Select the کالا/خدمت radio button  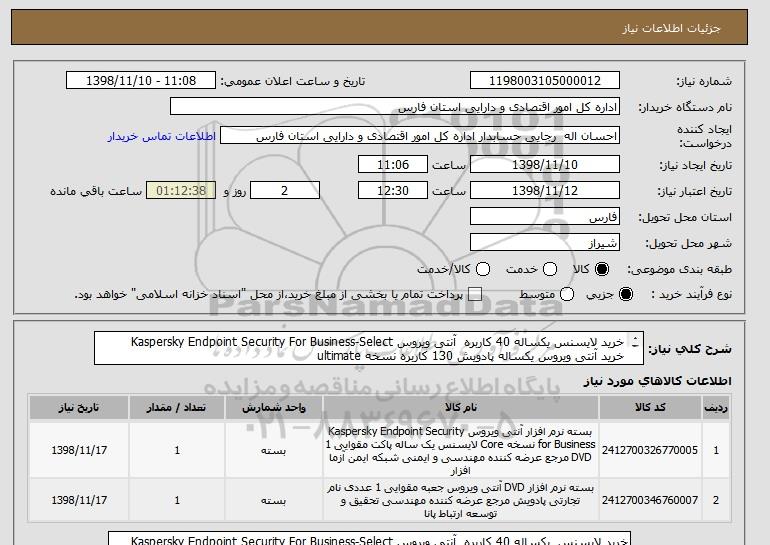[483, 269]
